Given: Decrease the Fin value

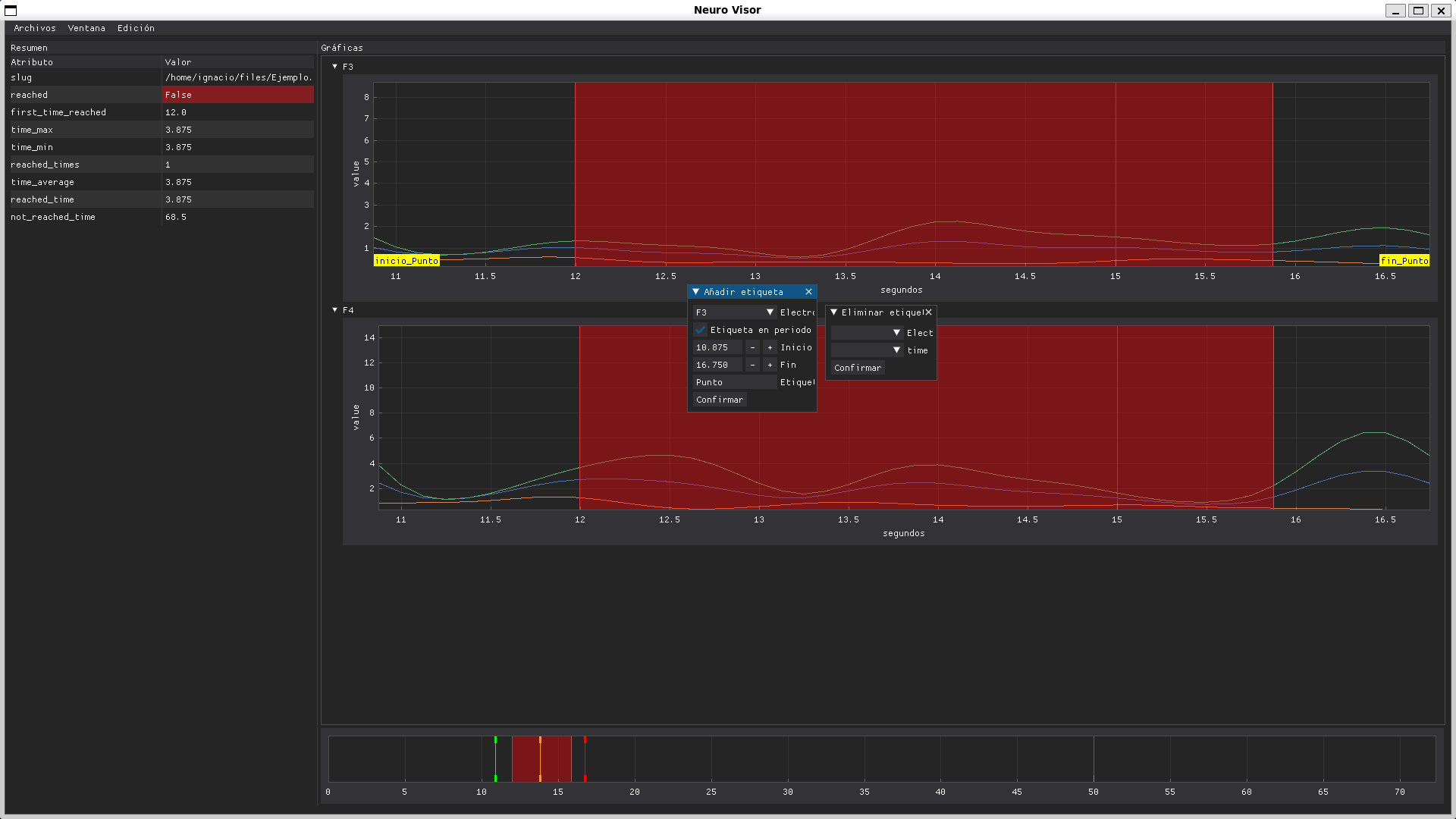Looking at the screenshot, I should (752, 365).
